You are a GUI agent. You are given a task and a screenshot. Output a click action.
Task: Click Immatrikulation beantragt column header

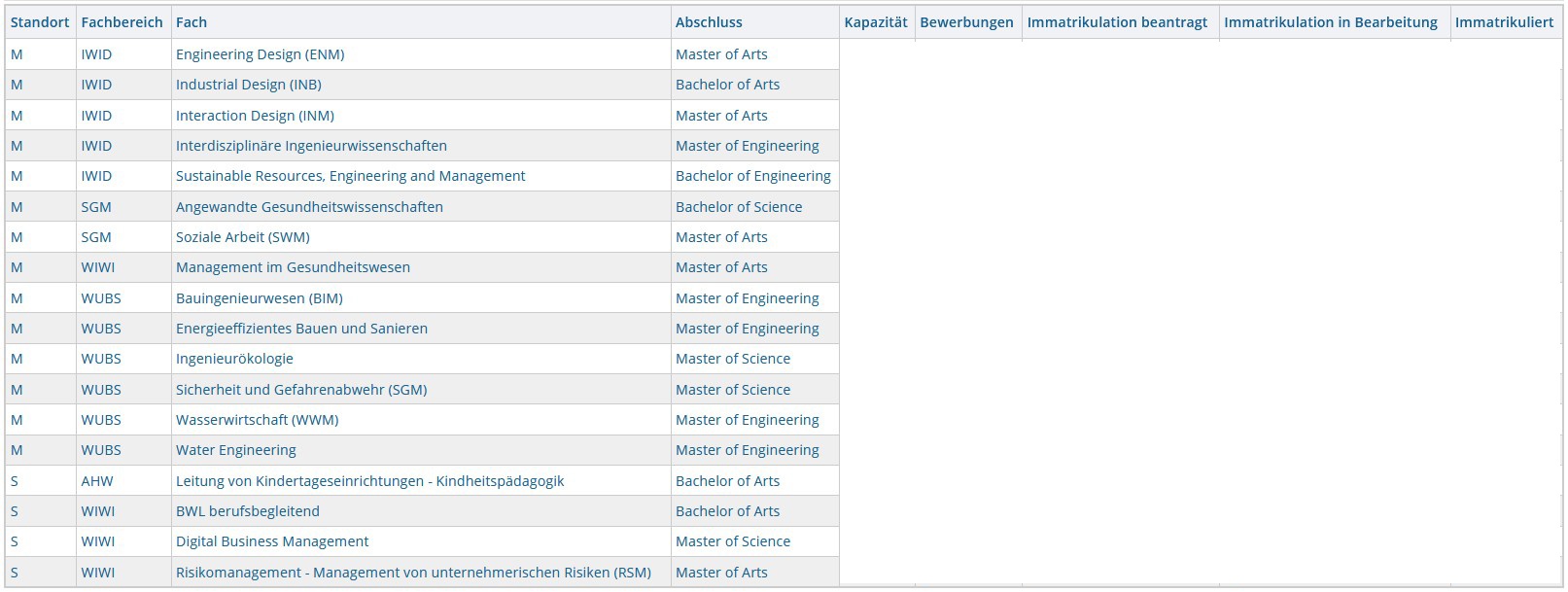(1117, 22)
